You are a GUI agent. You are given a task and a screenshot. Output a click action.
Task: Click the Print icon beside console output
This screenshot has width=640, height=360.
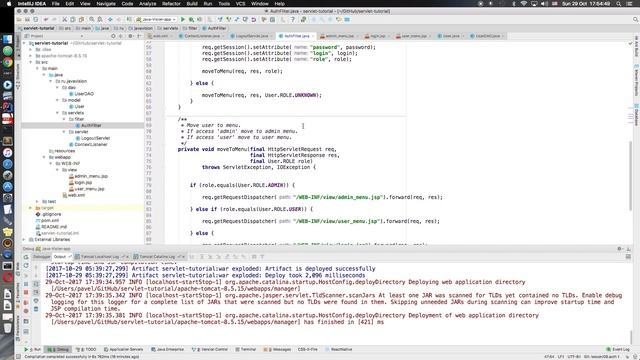click(x=36, y=301)
